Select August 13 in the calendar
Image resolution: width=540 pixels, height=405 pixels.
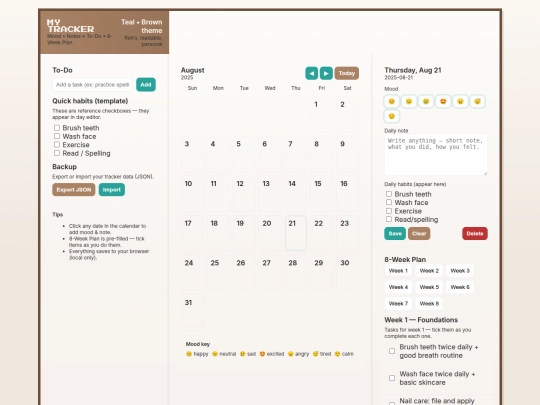(270, 194)
